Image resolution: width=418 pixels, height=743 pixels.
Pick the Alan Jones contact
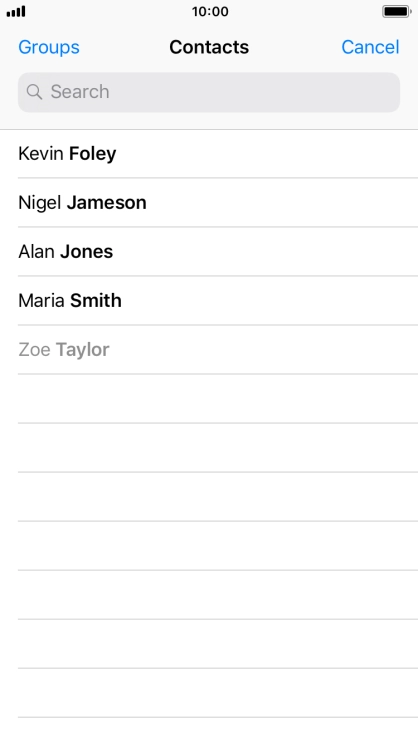(209, 252)
